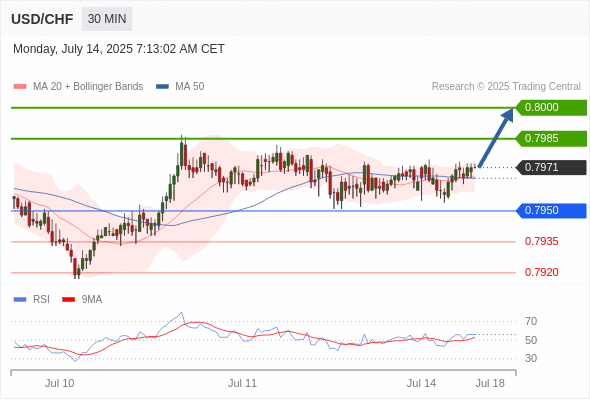Click the MA 50 legend label
590x400 pixels.
point(190,87)
